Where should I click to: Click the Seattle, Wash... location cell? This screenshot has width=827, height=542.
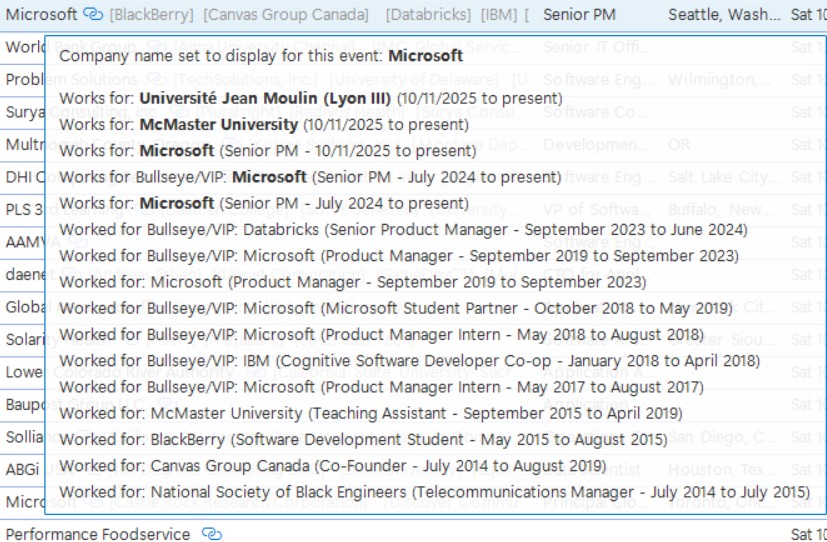coord(724,15)
